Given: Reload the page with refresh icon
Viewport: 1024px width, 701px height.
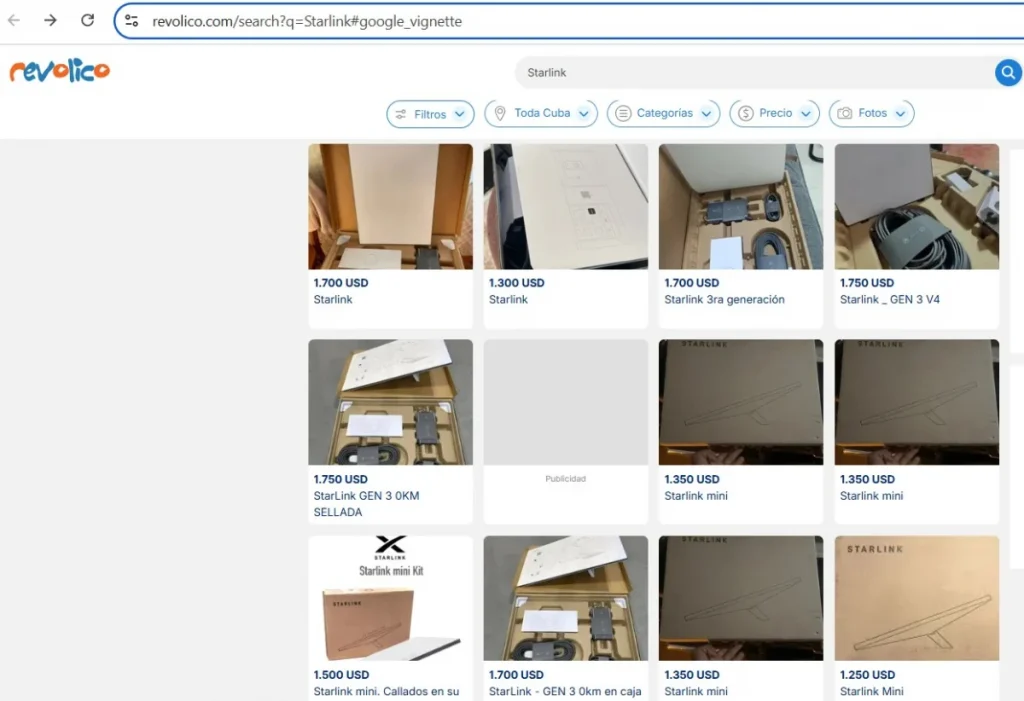Looking at the screenshot, I should click(x=88, y=20).
